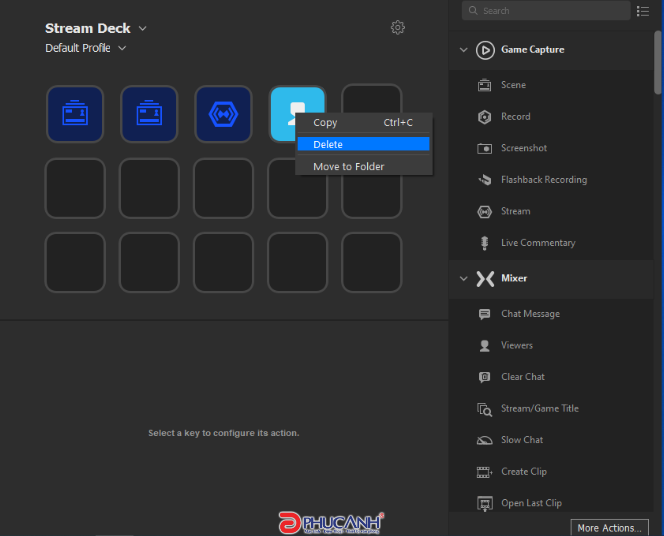The height and width of the screenshot is (536, 664).
Task: Collapse the Game Capture category
Action: pos(464,50)
